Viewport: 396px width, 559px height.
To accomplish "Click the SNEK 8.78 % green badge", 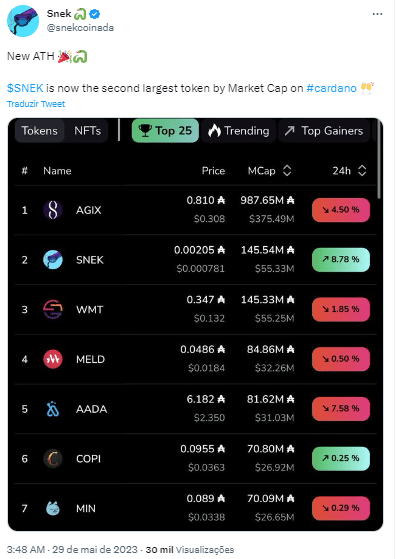I will [341, 259].
